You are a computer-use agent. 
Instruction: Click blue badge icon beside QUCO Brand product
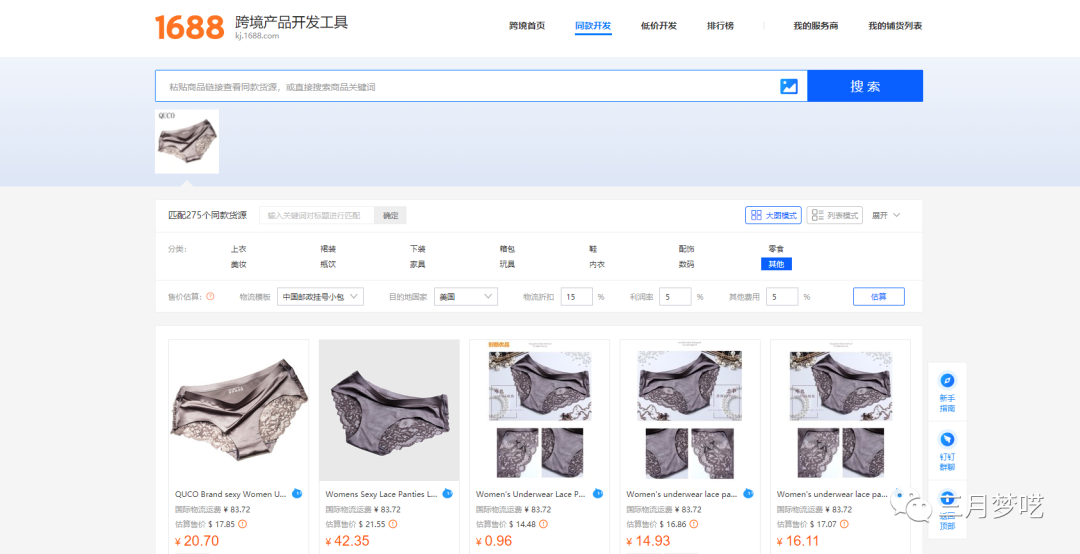point(297,494)
